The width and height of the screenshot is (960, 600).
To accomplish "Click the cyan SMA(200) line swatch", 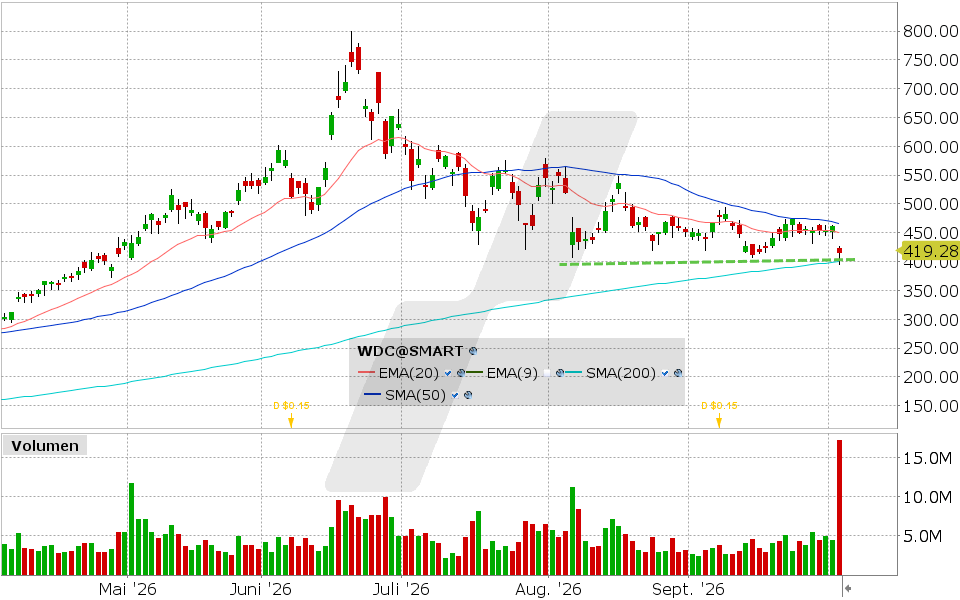I will click(x=574, y=373).
